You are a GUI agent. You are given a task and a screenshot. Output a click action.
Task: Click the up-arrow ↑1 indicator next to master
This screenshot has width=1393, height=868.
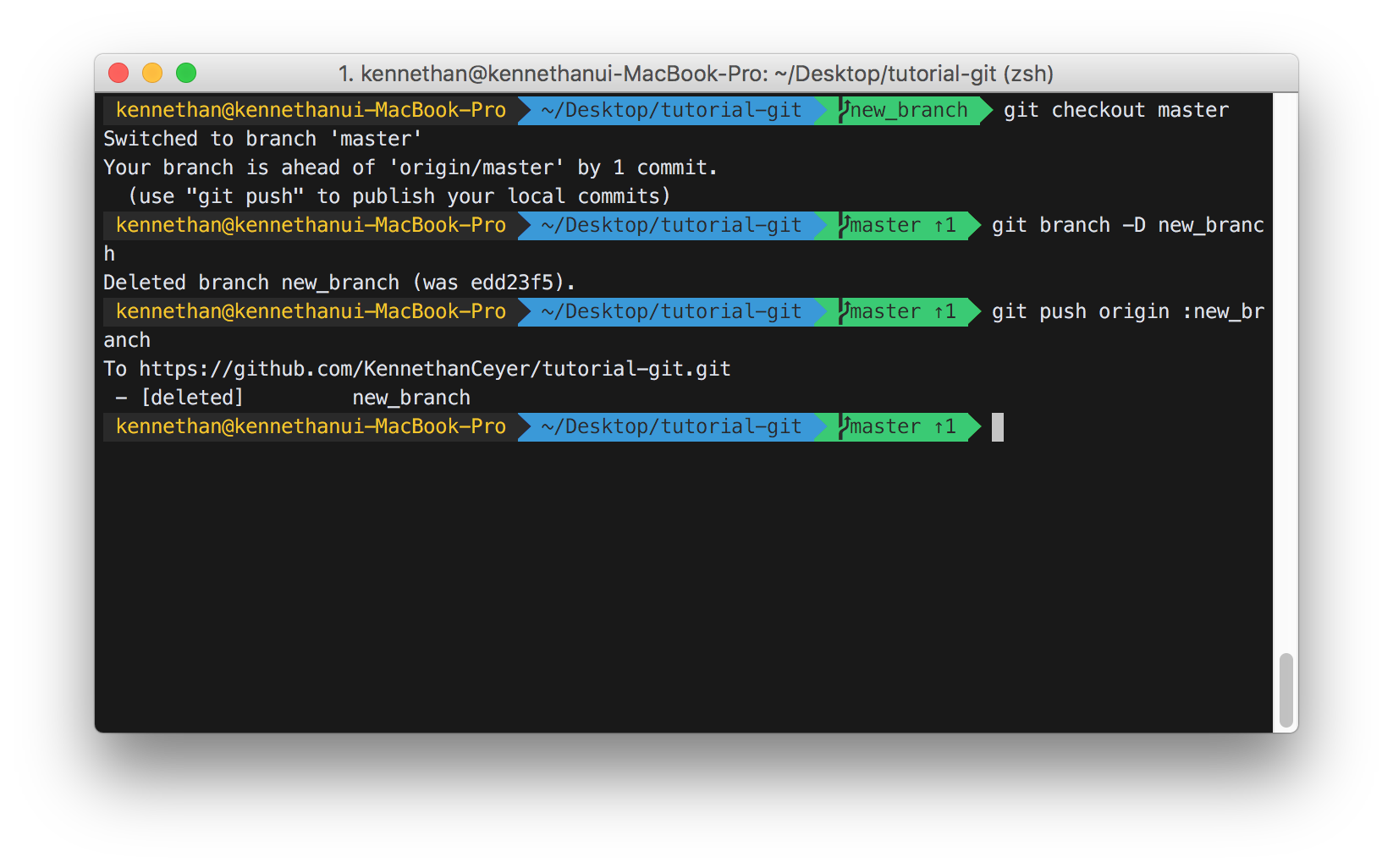point(944,225)
